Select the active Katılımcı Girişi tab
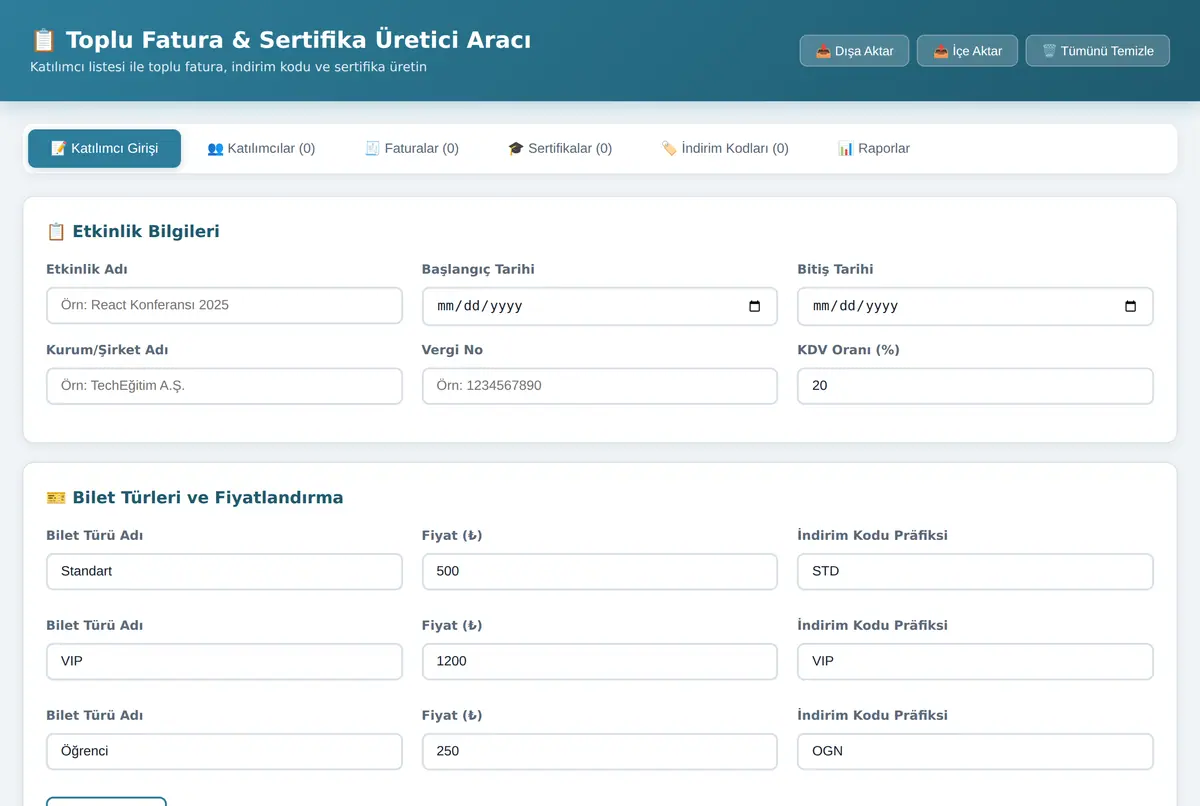 pyautogui.click(x=105, y=148)
